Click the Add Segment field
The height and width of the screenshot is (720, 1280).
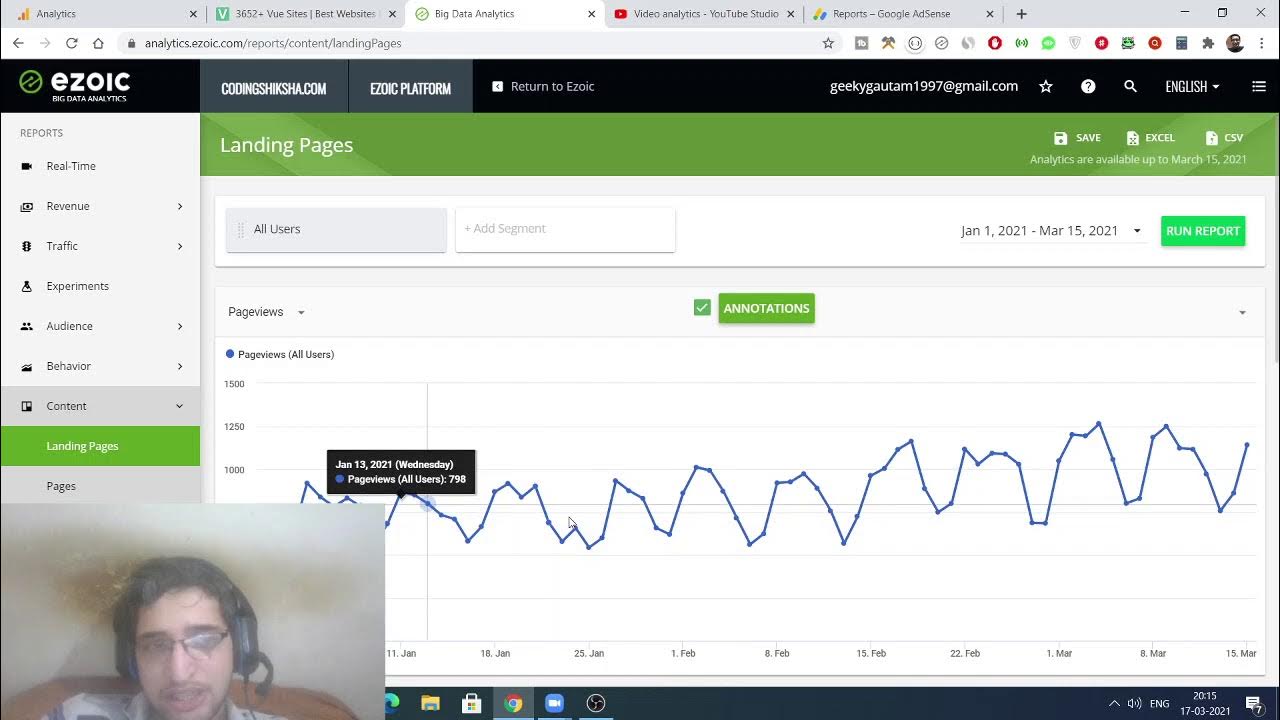click(565, 229)
